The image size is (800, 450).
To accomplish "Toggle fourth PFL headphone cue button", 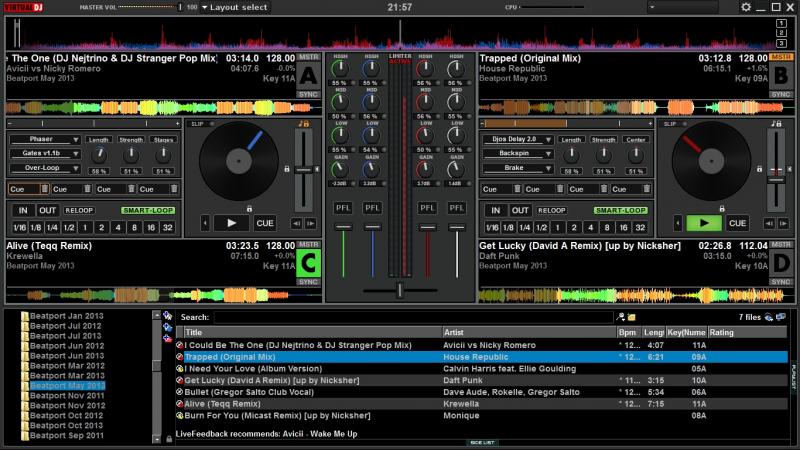I will click(457, 208).
